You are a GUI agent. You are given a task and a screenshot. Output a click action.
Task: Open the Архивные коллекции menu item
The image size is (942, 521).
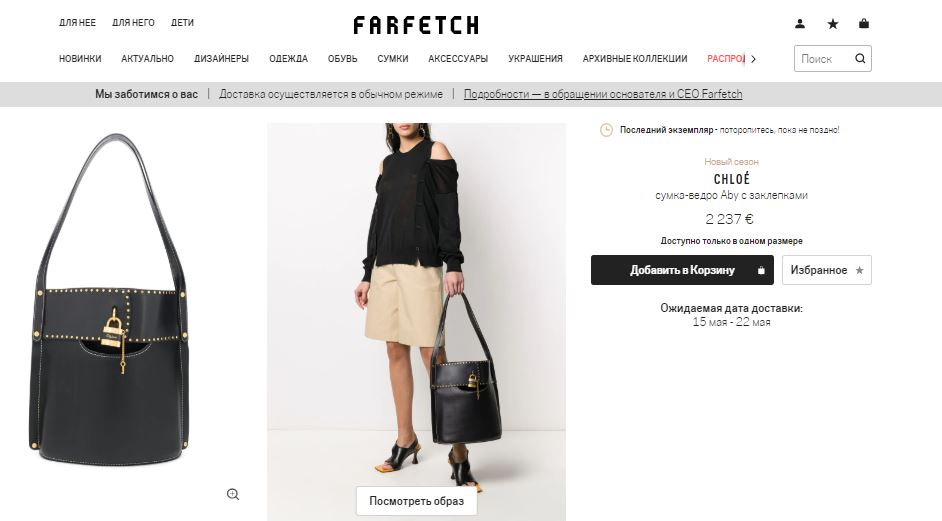tap(634, 58)
